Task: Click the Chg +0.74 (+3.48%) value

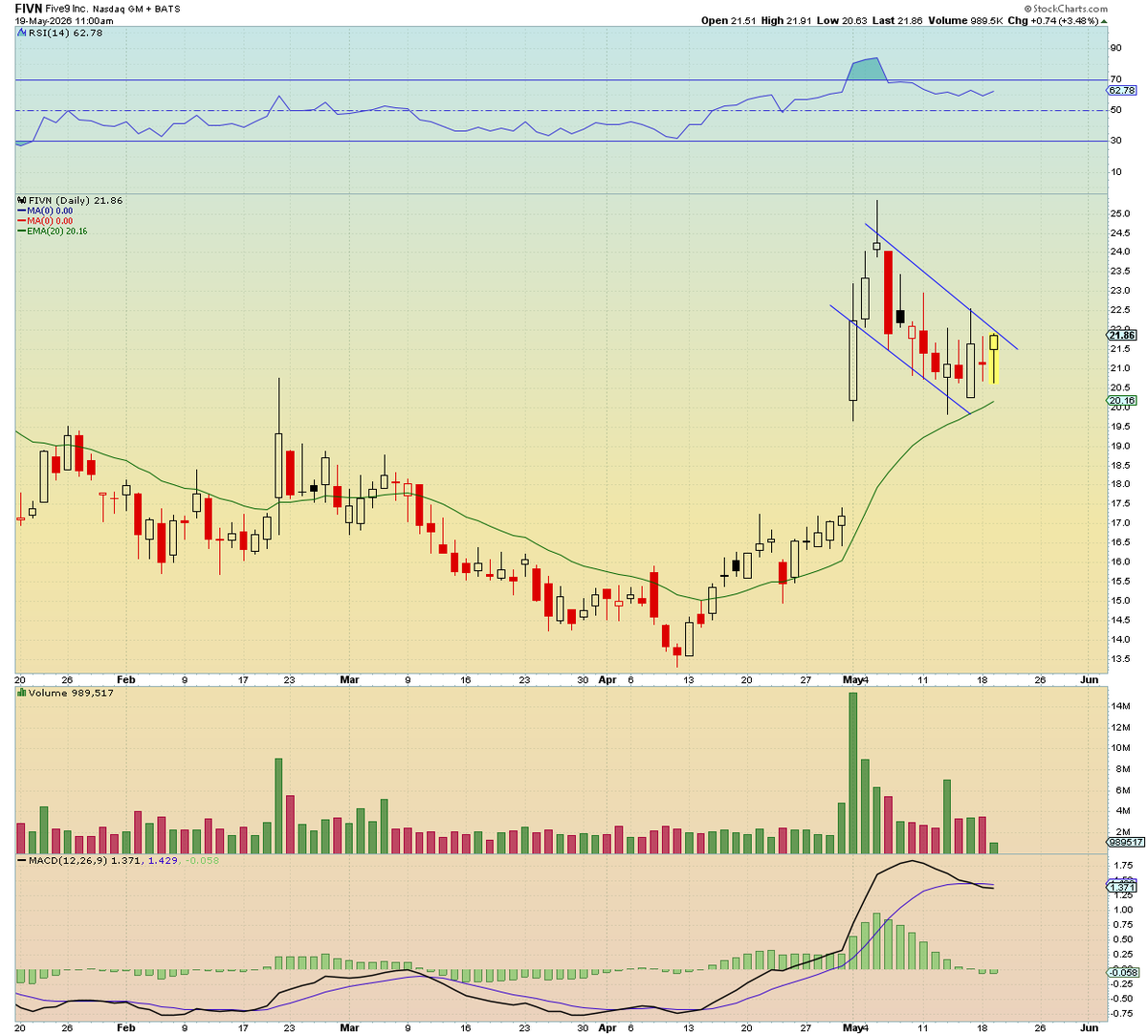Action: pyautogui.click(x=1054, y=21)
